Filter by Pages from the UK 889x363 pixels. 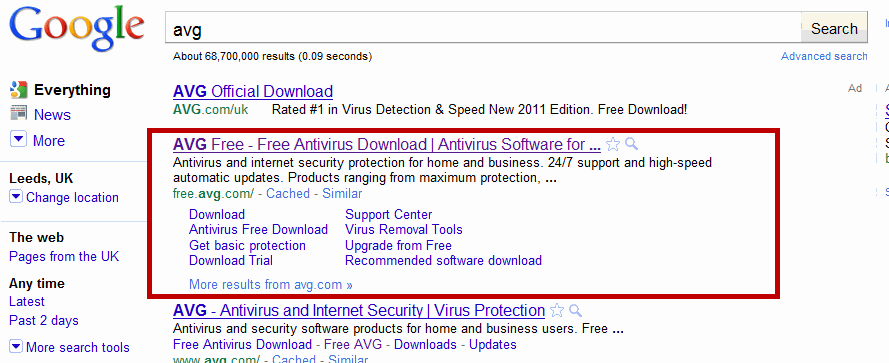tap(64, 256)
